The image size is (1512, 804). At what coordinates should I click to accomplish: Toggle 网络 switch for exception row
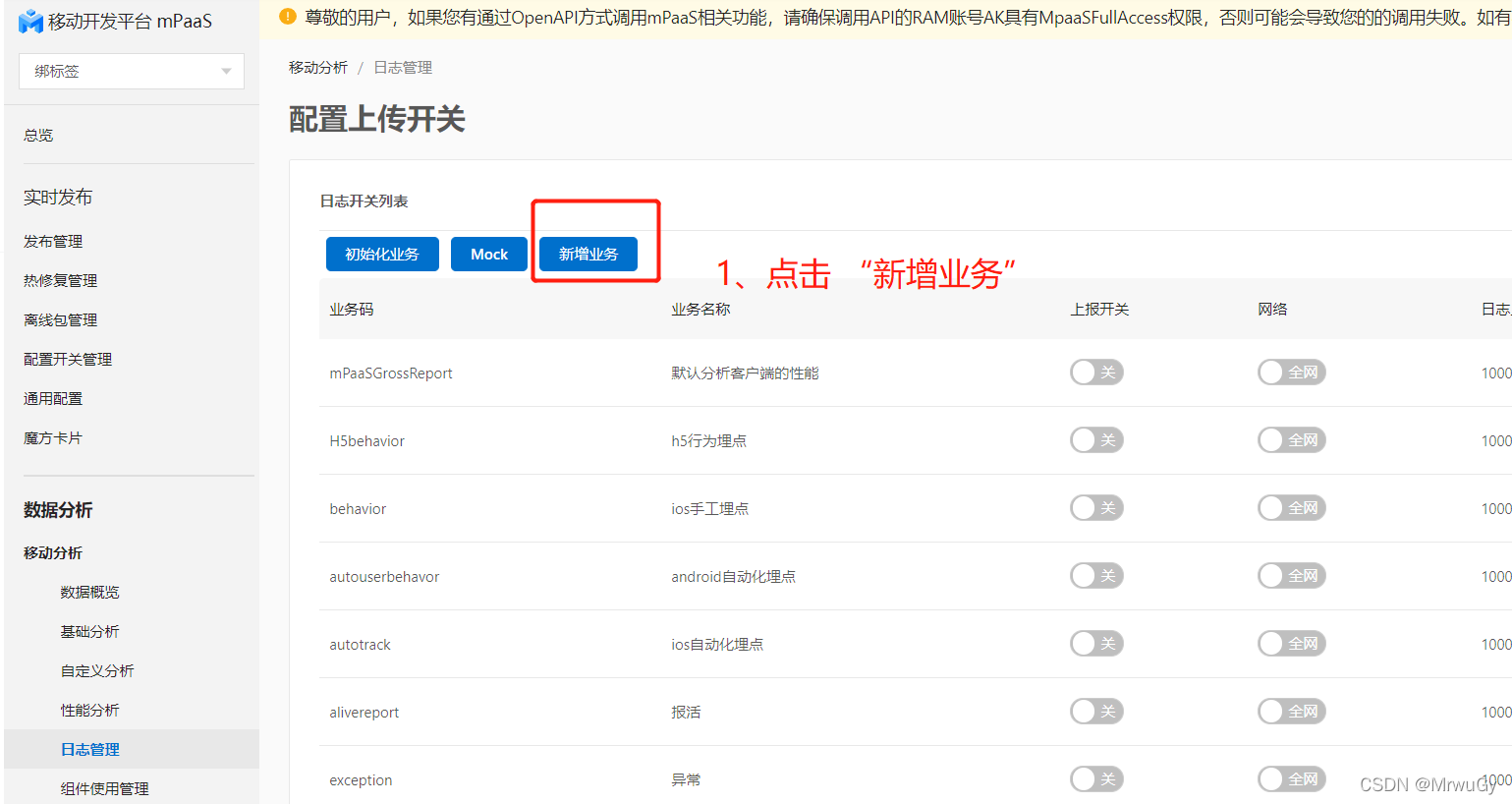tap(1292, 779)
